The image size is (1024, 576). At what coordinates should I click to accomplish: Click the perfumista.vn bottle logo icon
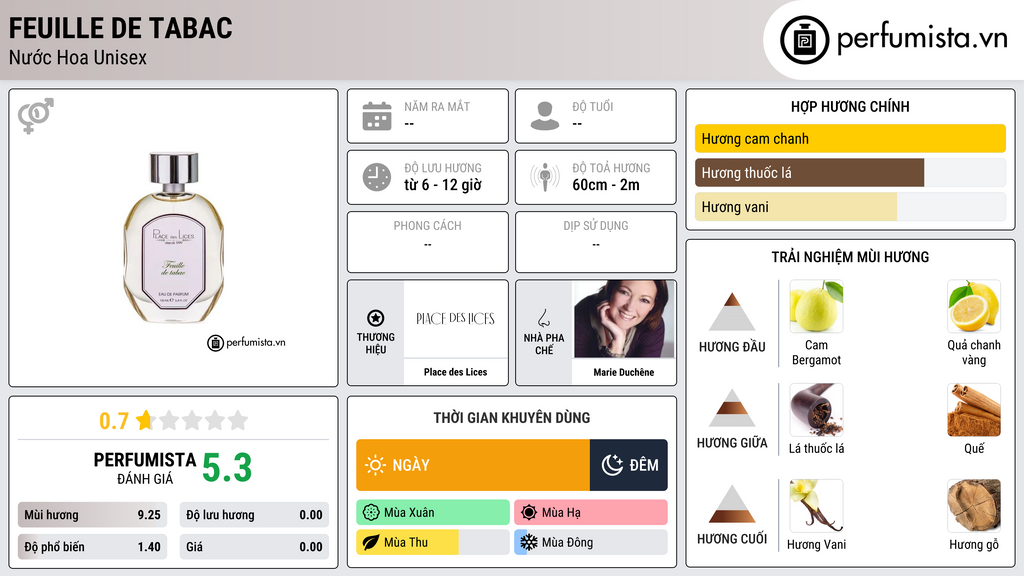pyautogui.click(x=804, y=40)
